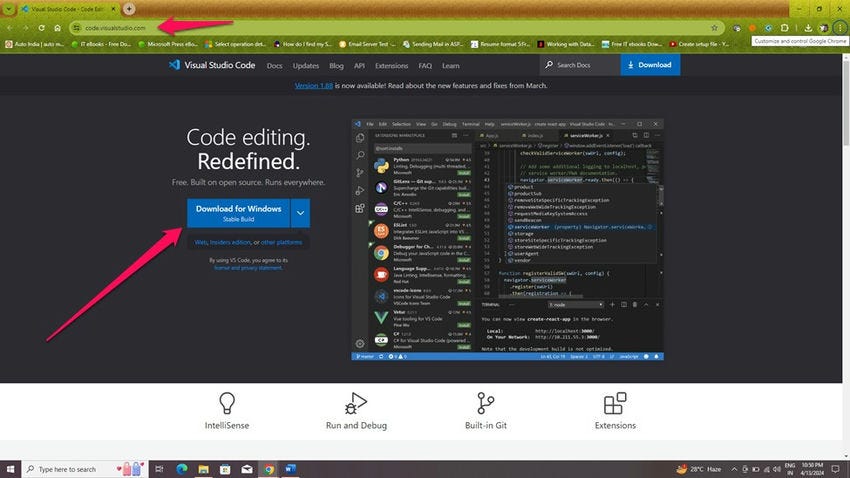Image resolution: width=850 pixels, height=478 pixels.
Task: Click the Download for Windows button
Action: [239, 213]
